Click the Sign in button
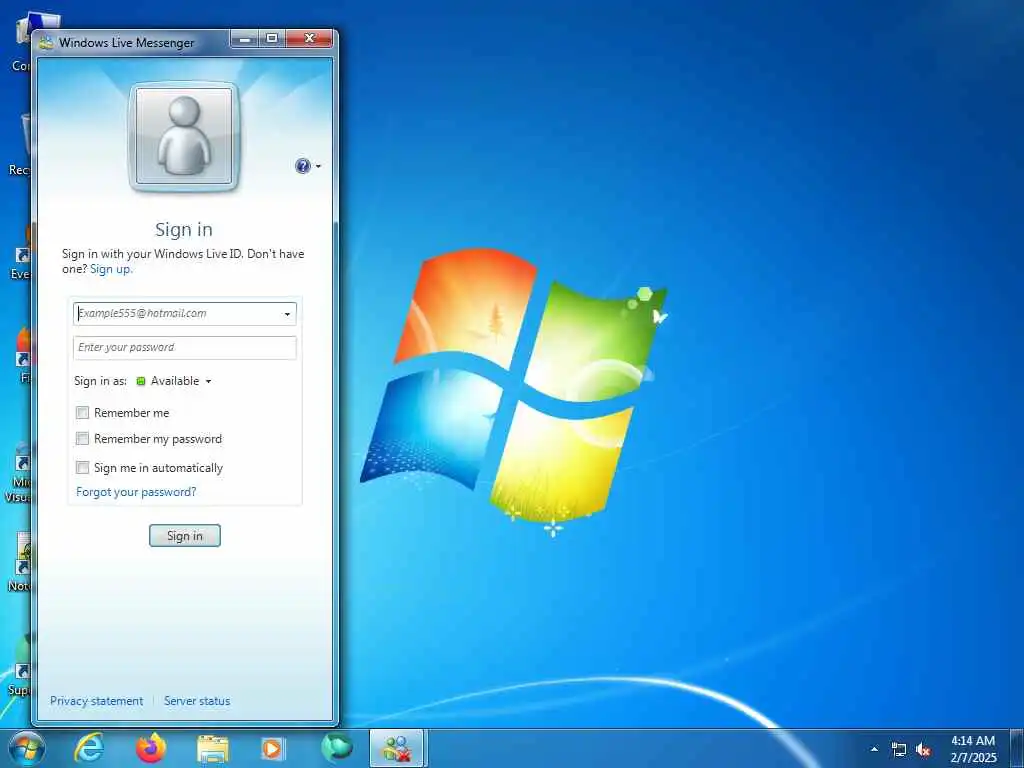1024x768 pixels. point(185,536)
